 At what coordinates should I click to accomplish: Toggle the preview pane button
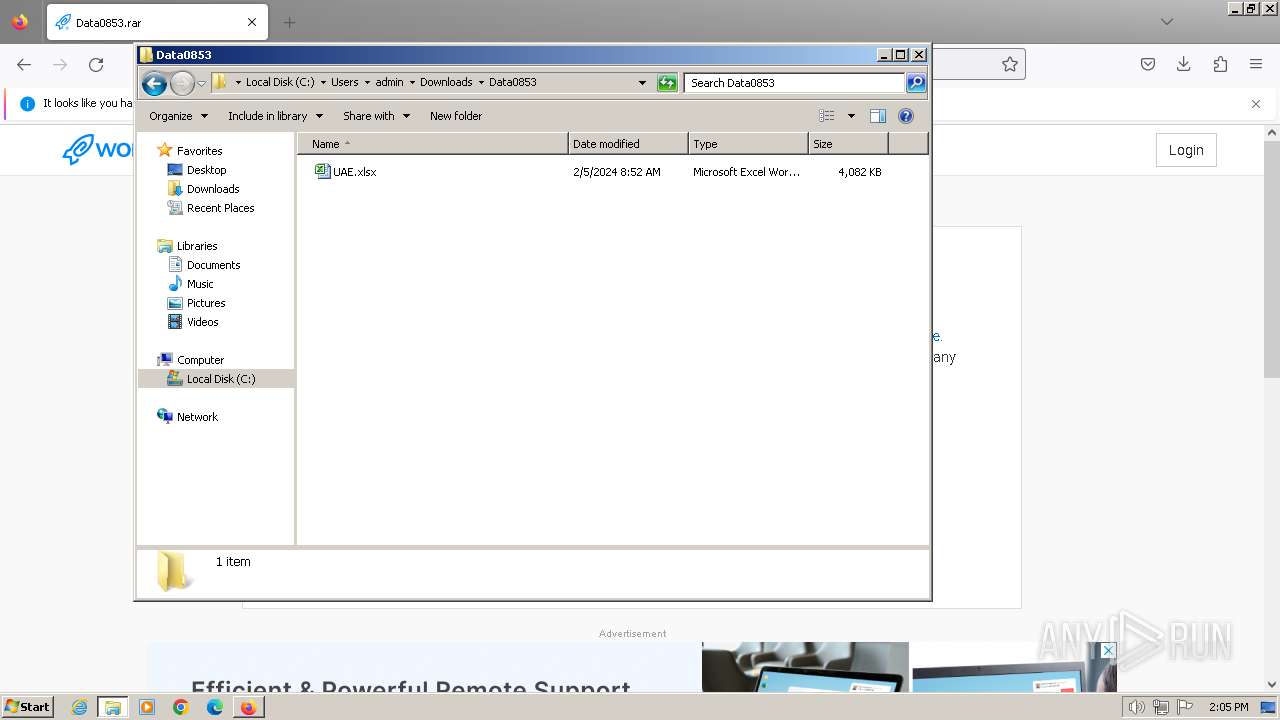point(878,116)
